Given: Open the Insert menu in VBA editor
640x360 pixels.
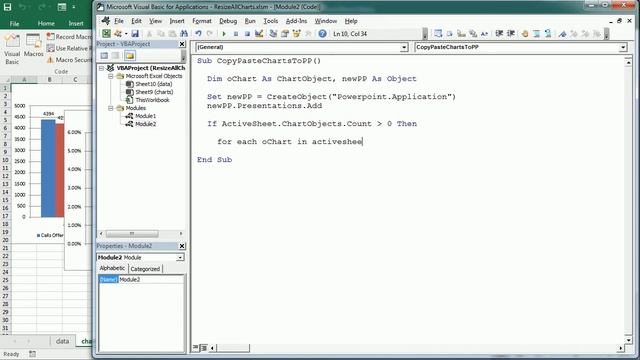Looking at the screenshot, I should point(177,21).
